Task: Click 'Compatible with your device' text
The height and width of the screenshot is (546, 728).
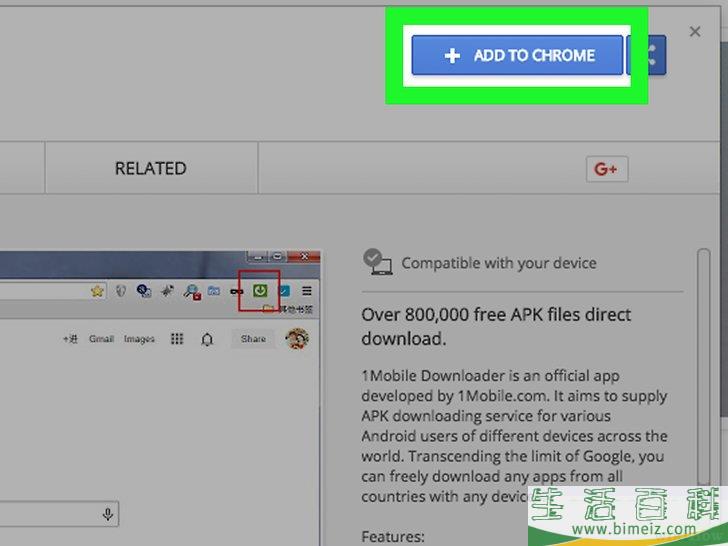Action: tap(499, 263)
